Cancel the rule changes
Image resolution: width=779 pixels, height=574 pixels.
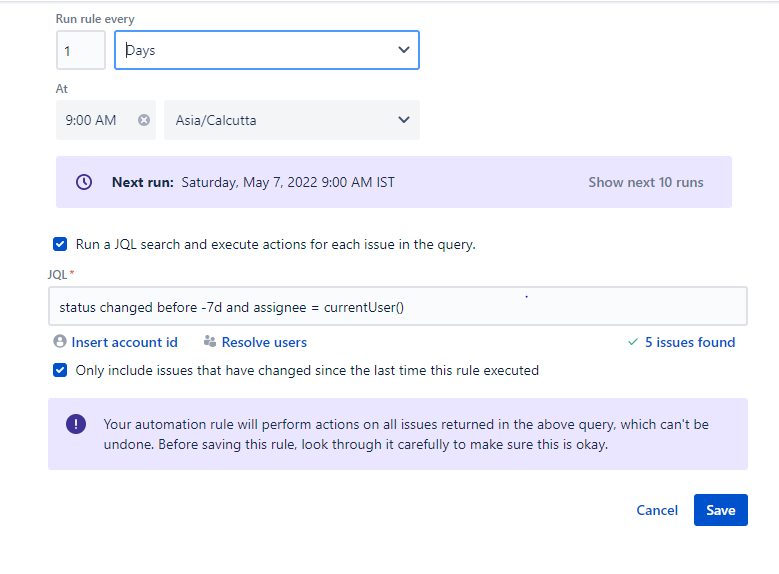[657, 510]
